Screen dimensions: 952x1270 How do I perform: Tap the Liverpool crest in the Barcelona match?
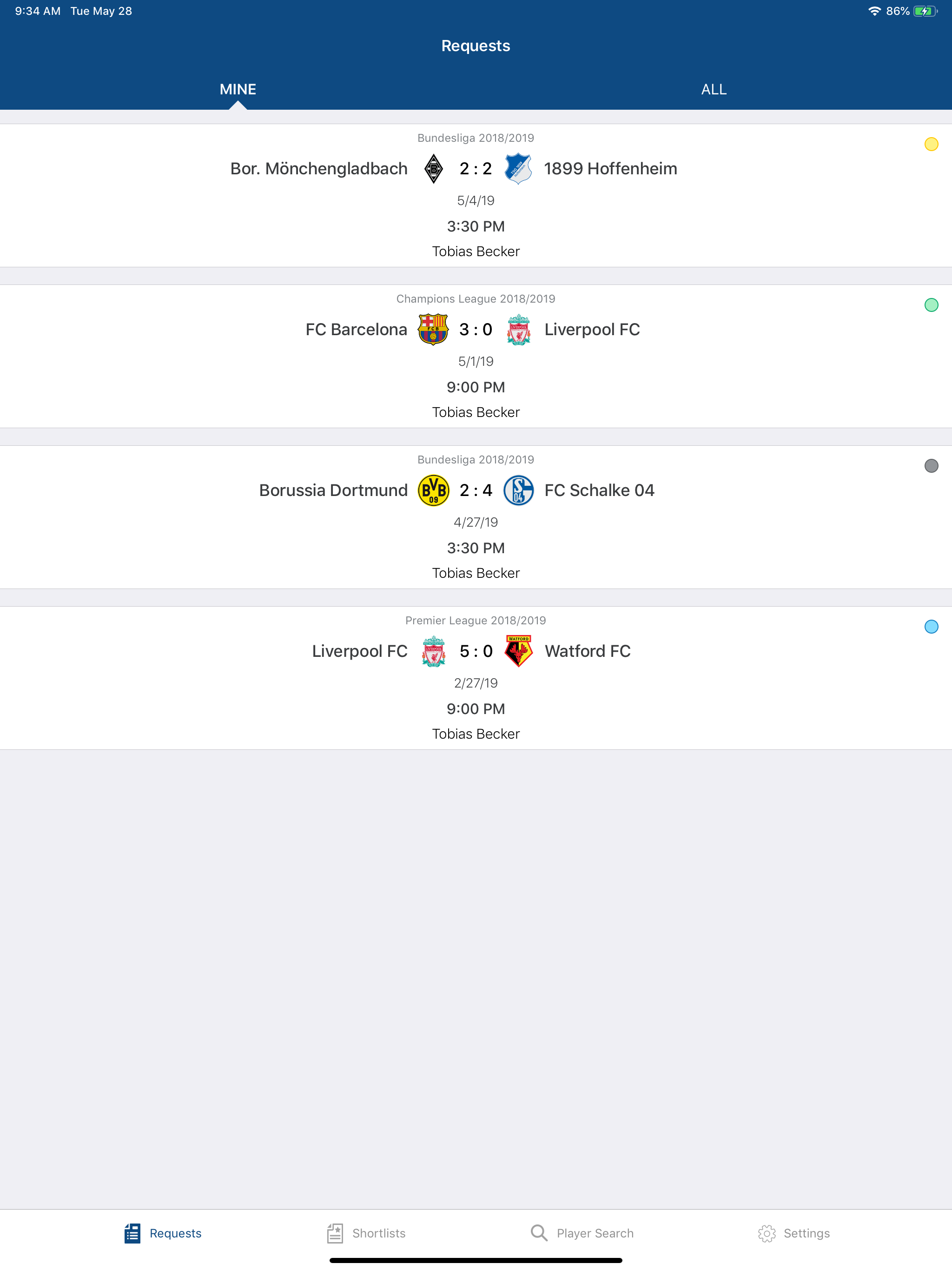518,330
